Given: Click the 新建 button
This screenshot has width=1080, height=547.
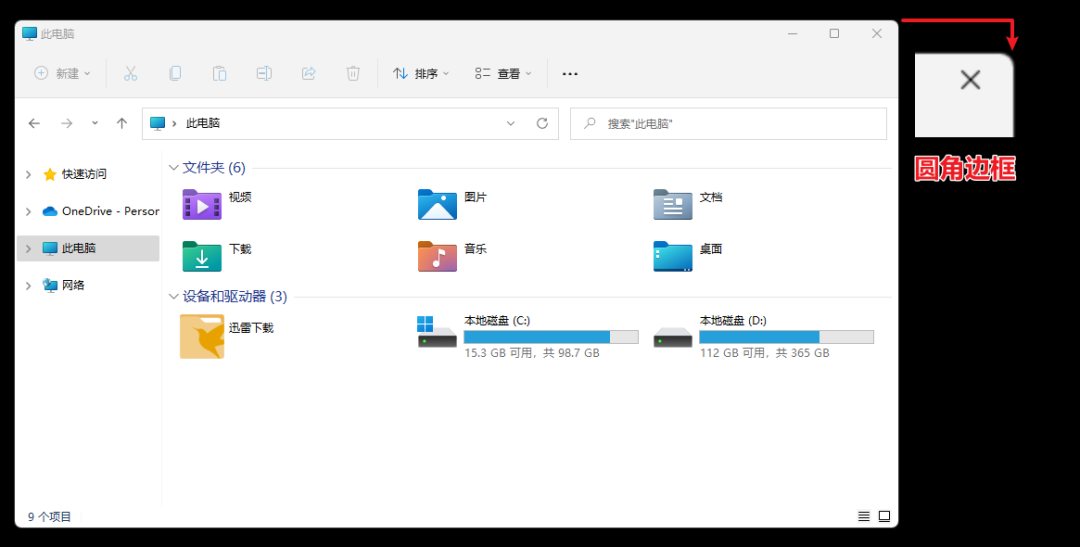Looking at the screenshot, I should click(62, 73).
